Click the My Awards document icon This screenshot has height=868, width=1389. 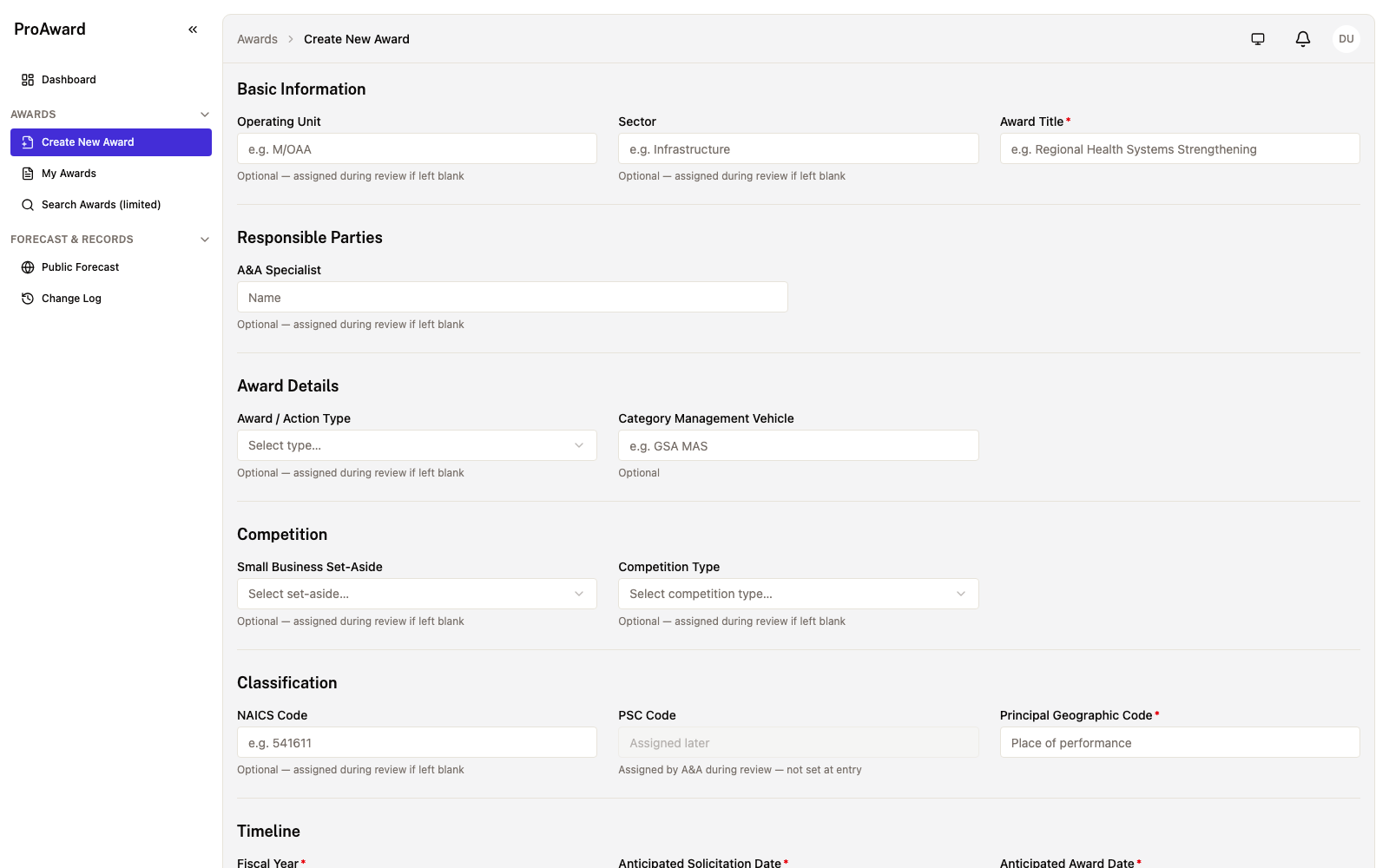click(28, 174)
